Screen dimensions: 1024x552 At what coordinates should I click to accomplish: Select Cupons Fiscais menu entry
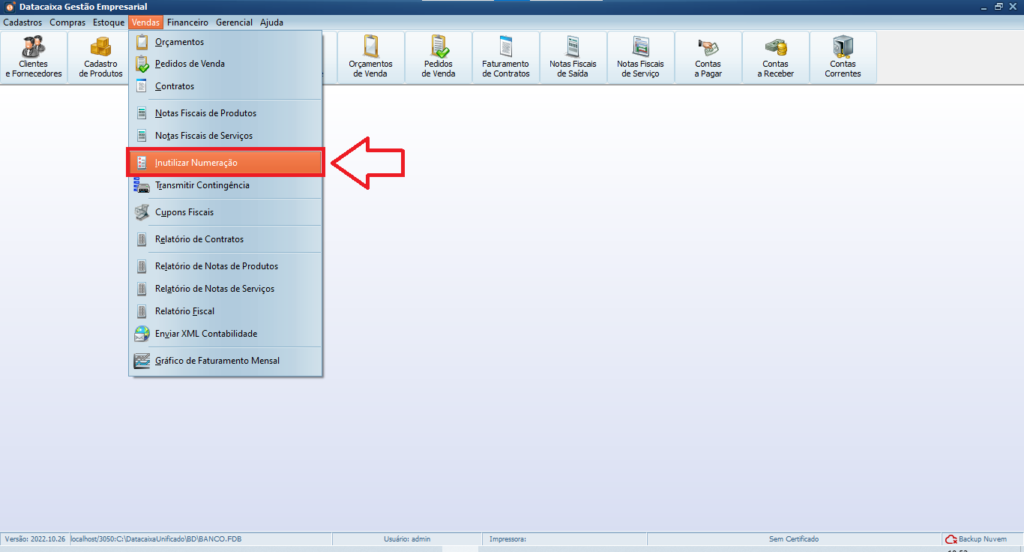click(184, 212)
